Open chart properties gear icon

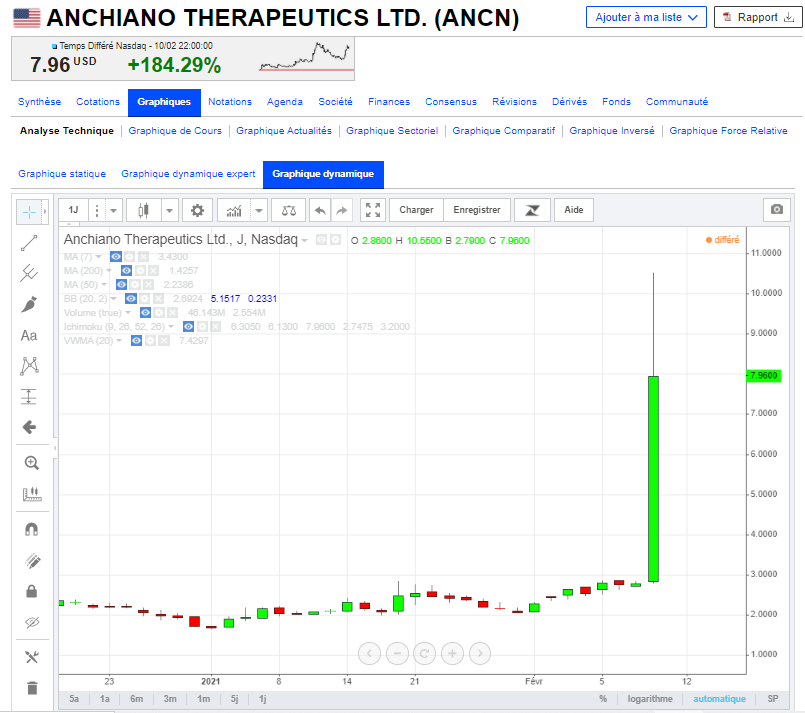coord(198,210)
